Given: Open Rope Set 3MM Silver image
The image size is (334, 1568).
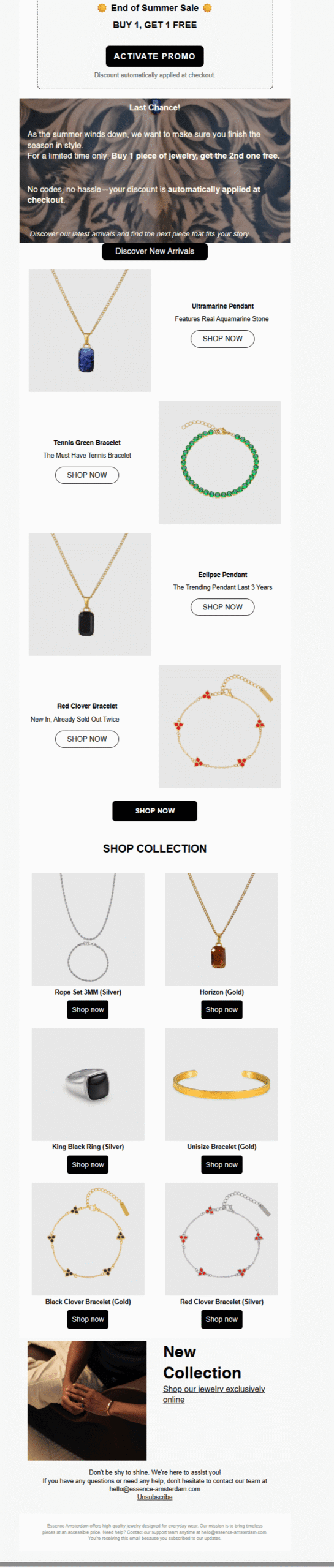Looking at the screenshot, I should coord(88,929).
